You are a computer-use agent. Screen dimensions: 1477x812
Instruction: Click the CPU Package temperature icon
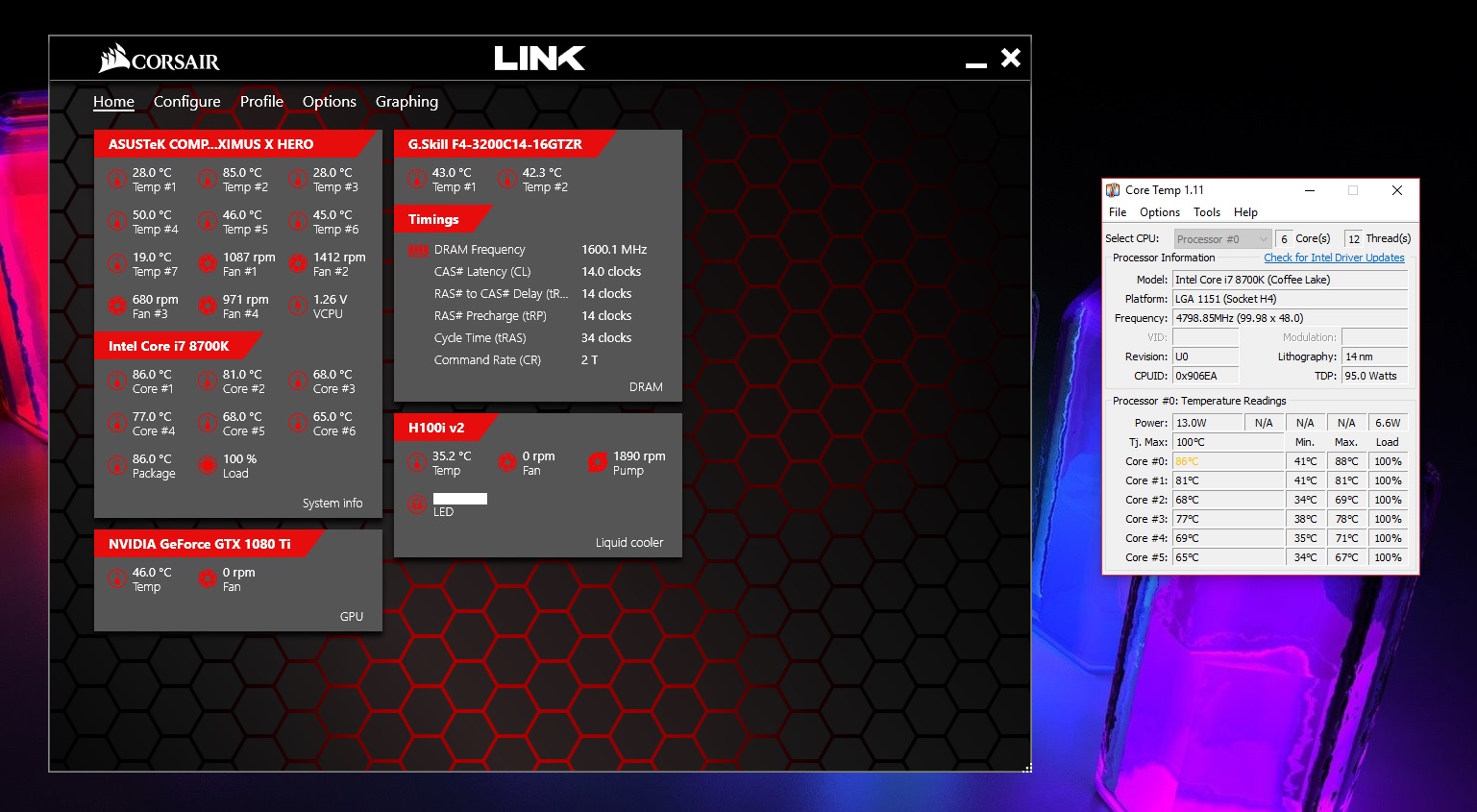tap(117, 466)
